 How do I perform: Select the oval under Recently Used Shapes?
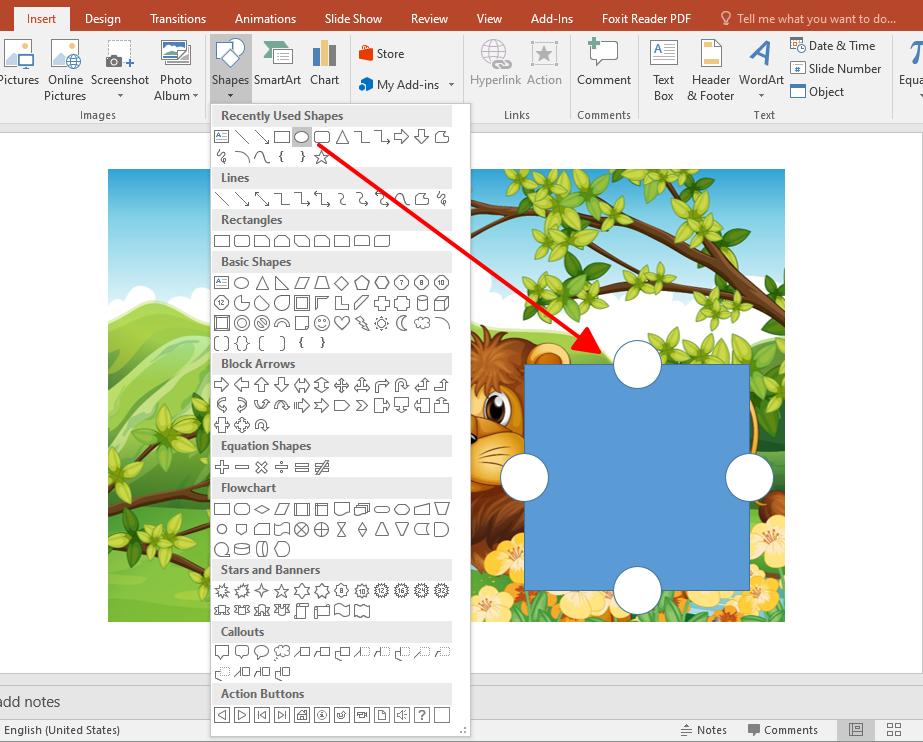(x=301, y=137)
